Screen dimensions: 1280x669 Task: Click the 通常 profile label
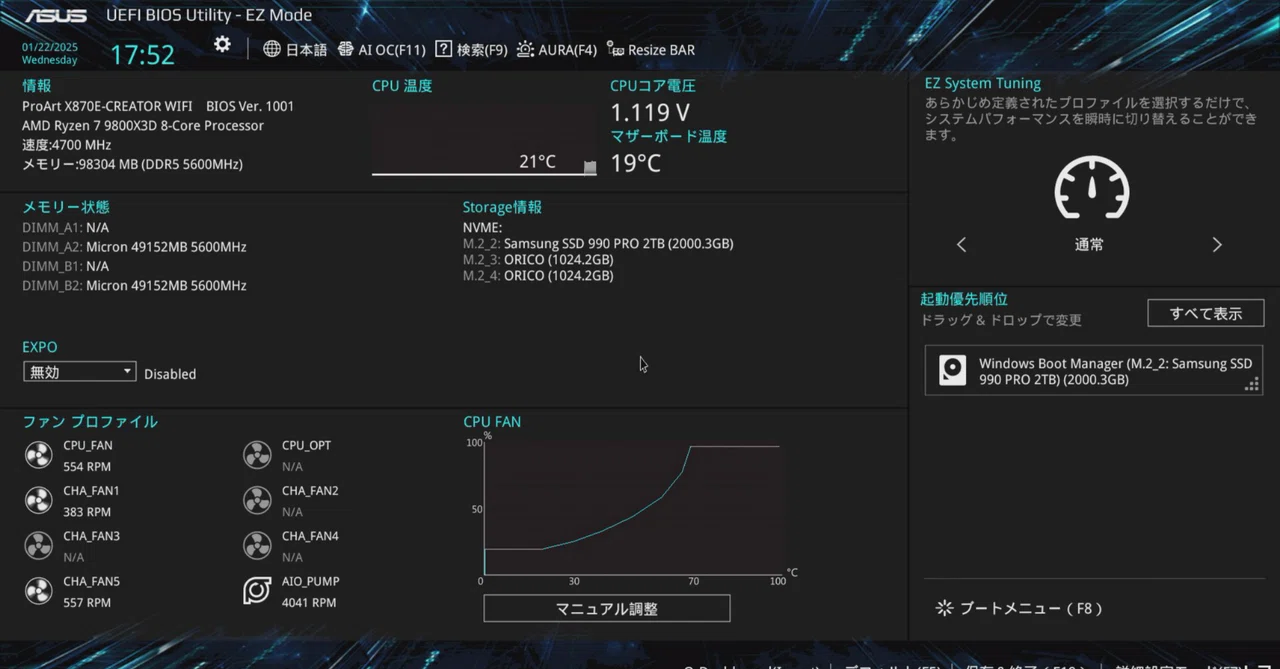(x=1089, y=245)
